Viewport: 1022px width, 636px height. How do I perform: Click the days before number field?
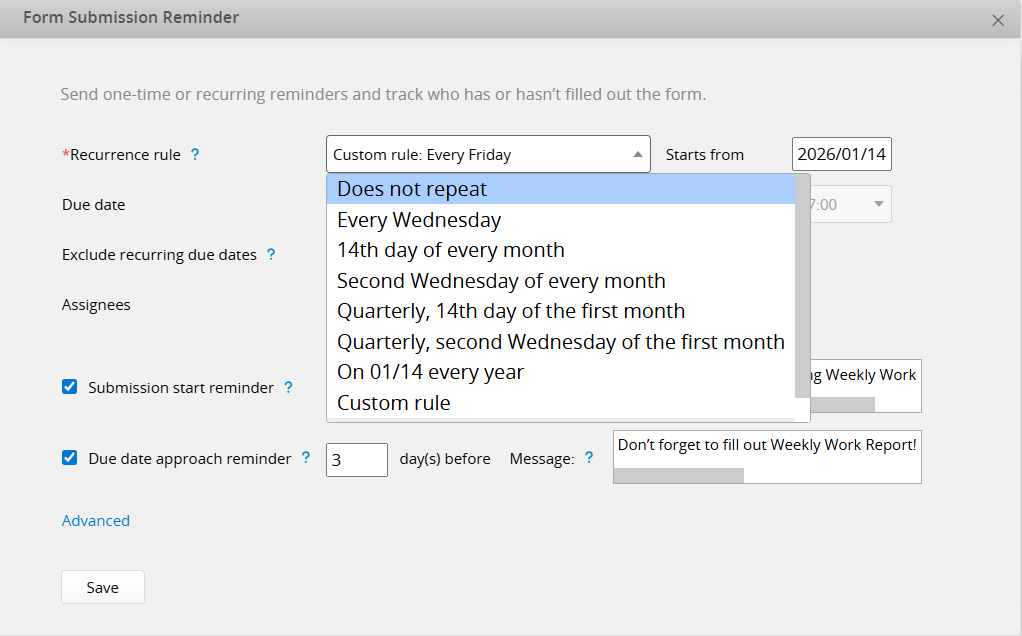(x=356, y=460)
